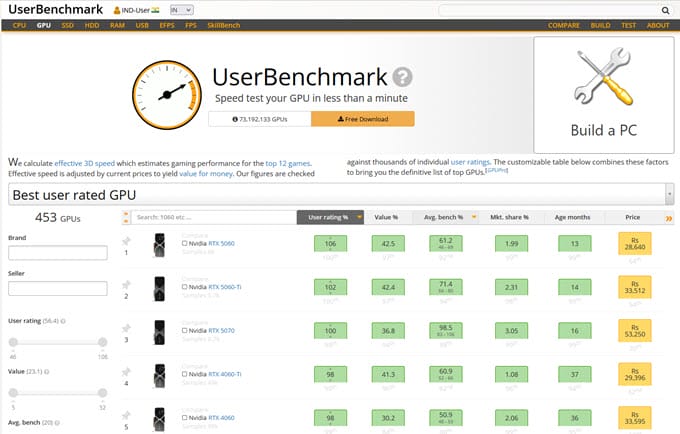This screenshot has width=680, height=434.
Task: Follow the top 12 games link
Action: pos(288,163)
